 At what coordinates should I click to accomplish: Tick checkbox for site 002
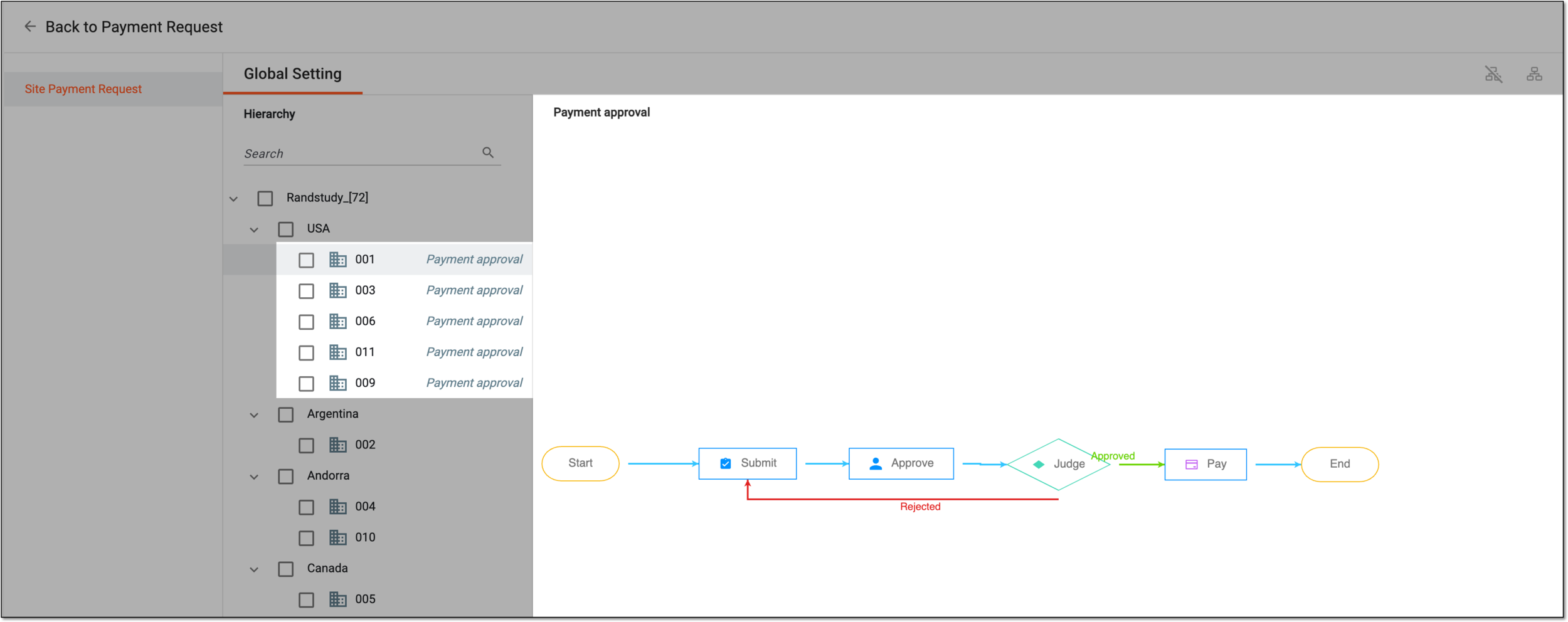(306, 446)
